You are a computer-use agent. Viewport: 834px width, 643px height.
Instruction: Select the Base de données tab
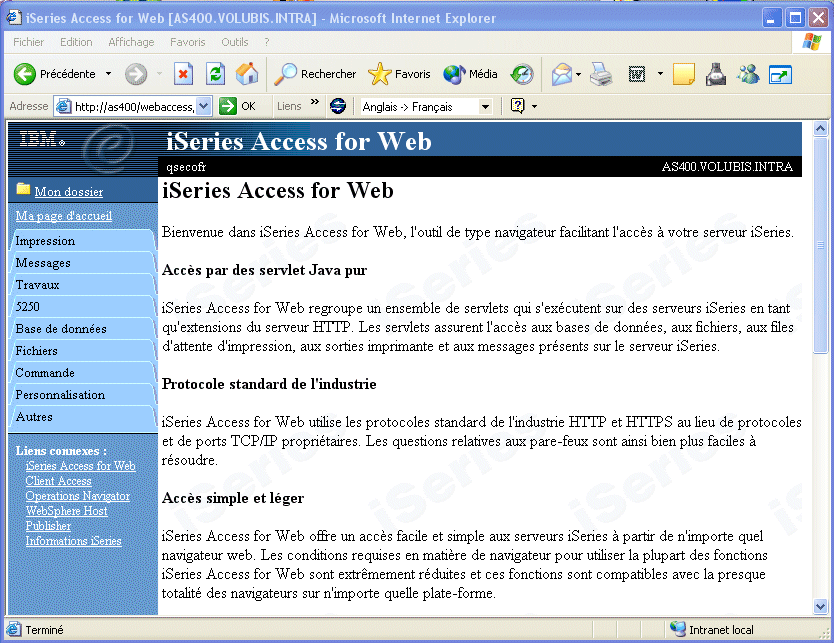coord(83,329)
